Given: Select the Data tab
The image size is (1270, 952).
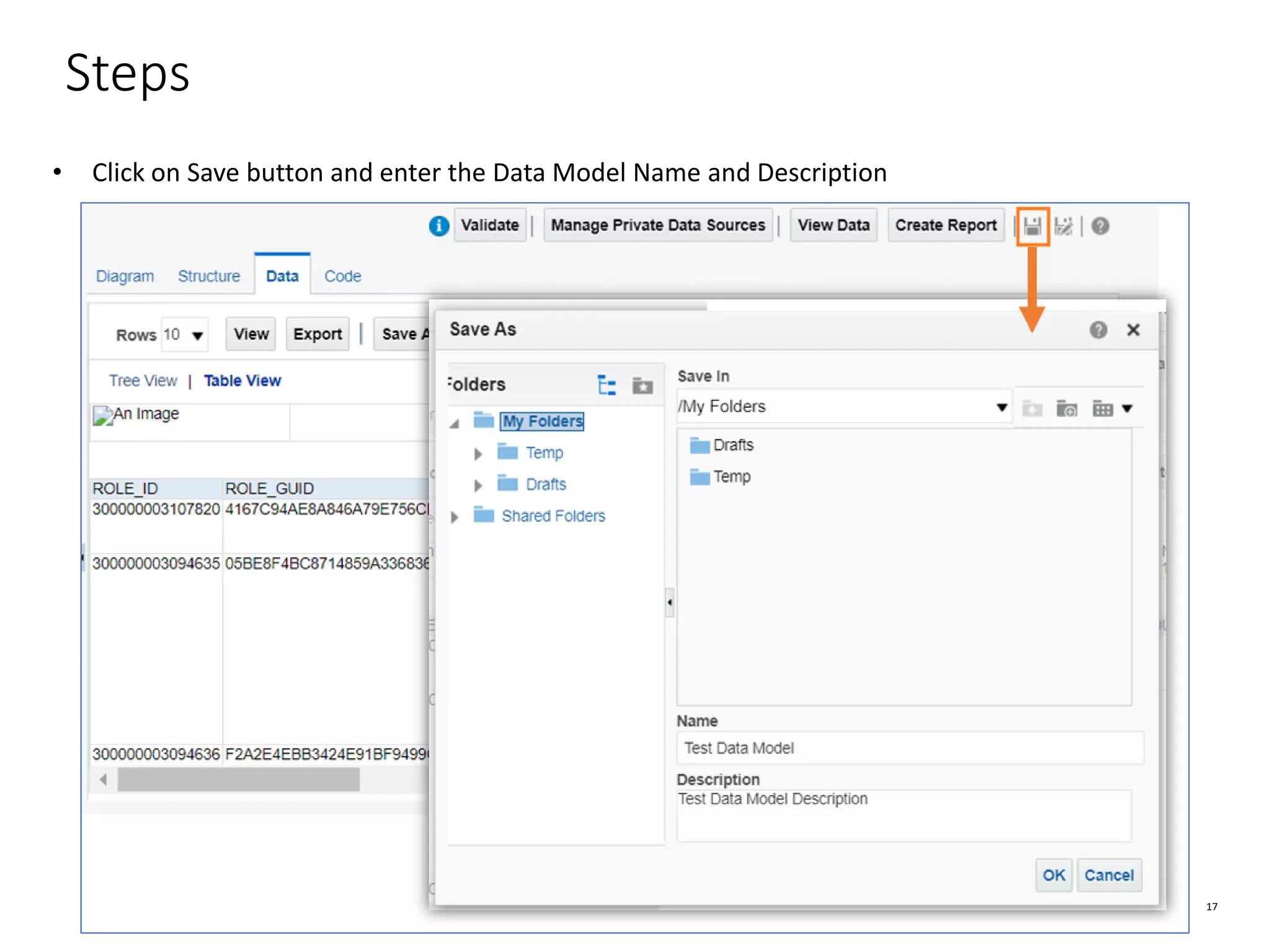Looking at the screenshot, I should (x=282, y=276).
